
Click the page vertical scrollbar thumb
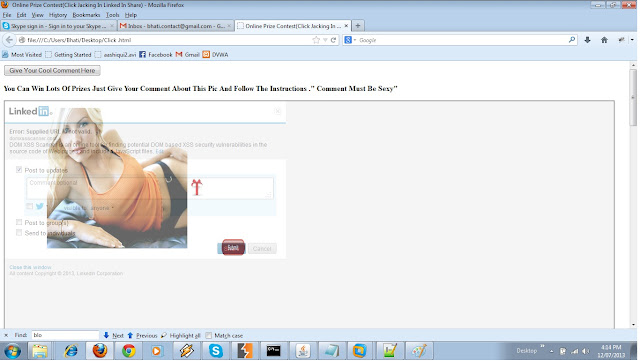click(x=633, y=97)
